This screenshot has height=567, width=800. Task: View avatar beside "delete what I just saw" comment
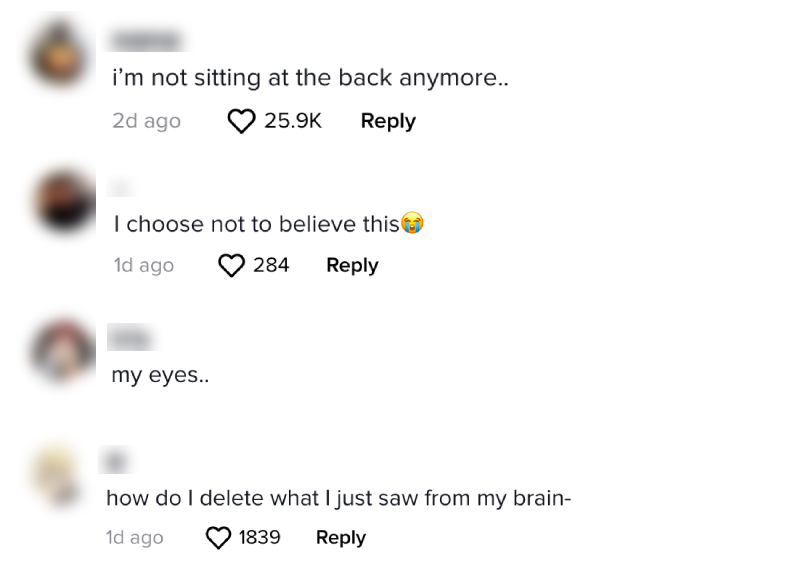[58, 475]
